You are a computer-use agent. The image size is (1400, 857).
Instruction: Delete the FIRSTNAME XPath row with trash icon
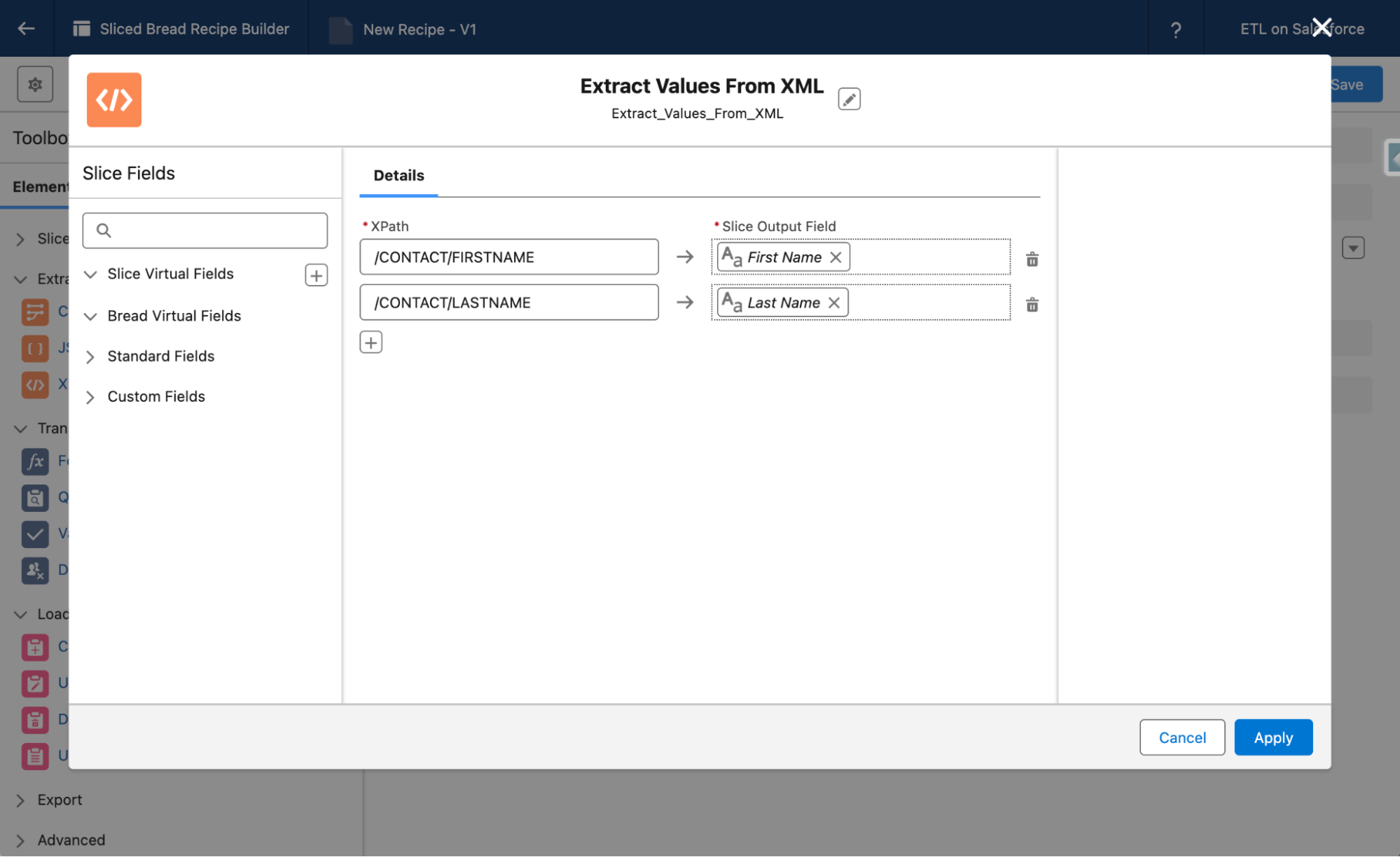[1032, 259]
